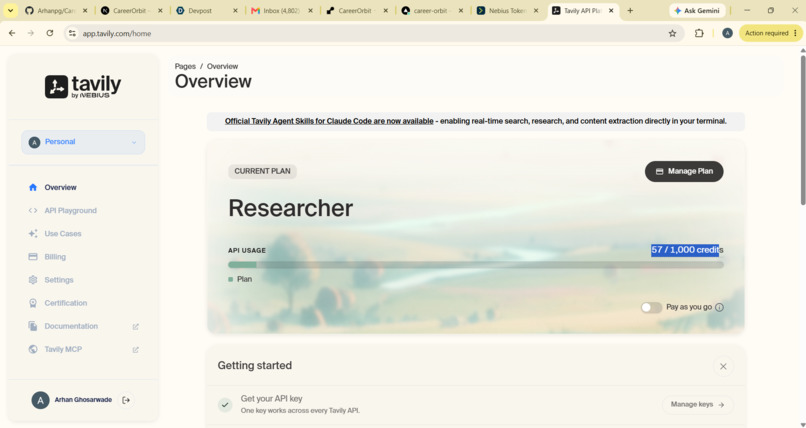Click the API usage progress bar
This screenshot has width=806, height=428.
(476, 265)
